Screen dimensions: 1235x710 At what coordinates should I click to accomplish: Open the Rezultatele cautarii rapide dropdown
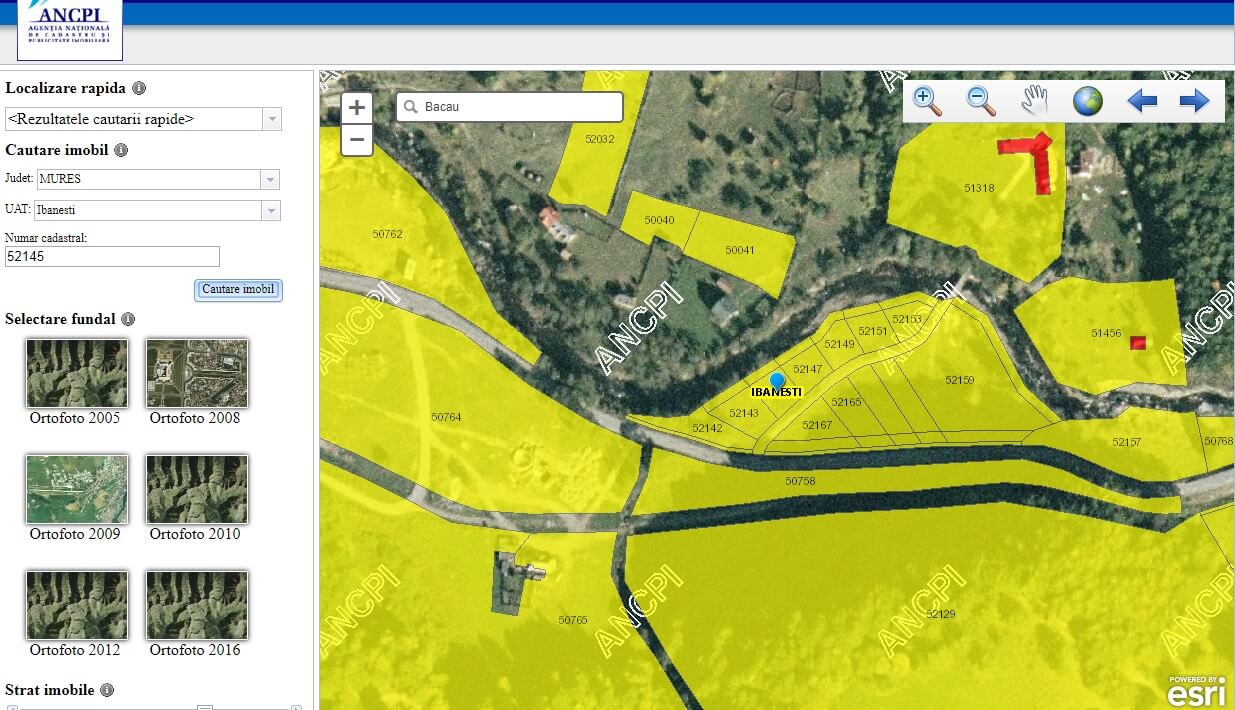click(x=271, y=119)
